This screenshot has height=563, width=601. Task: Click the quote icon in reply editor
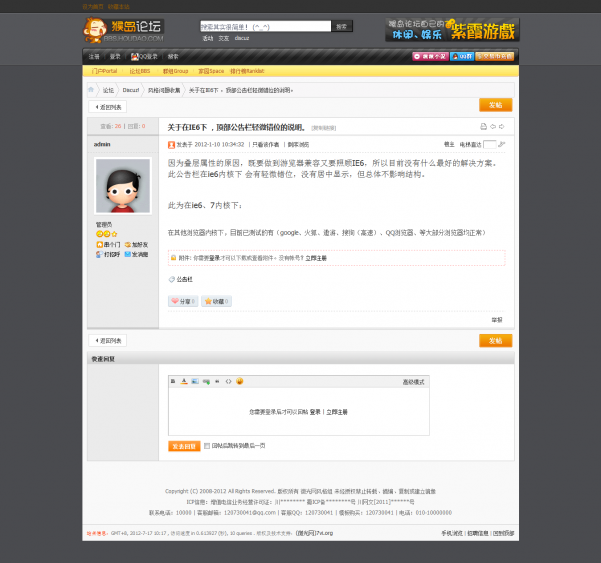[x=217, y=381]
